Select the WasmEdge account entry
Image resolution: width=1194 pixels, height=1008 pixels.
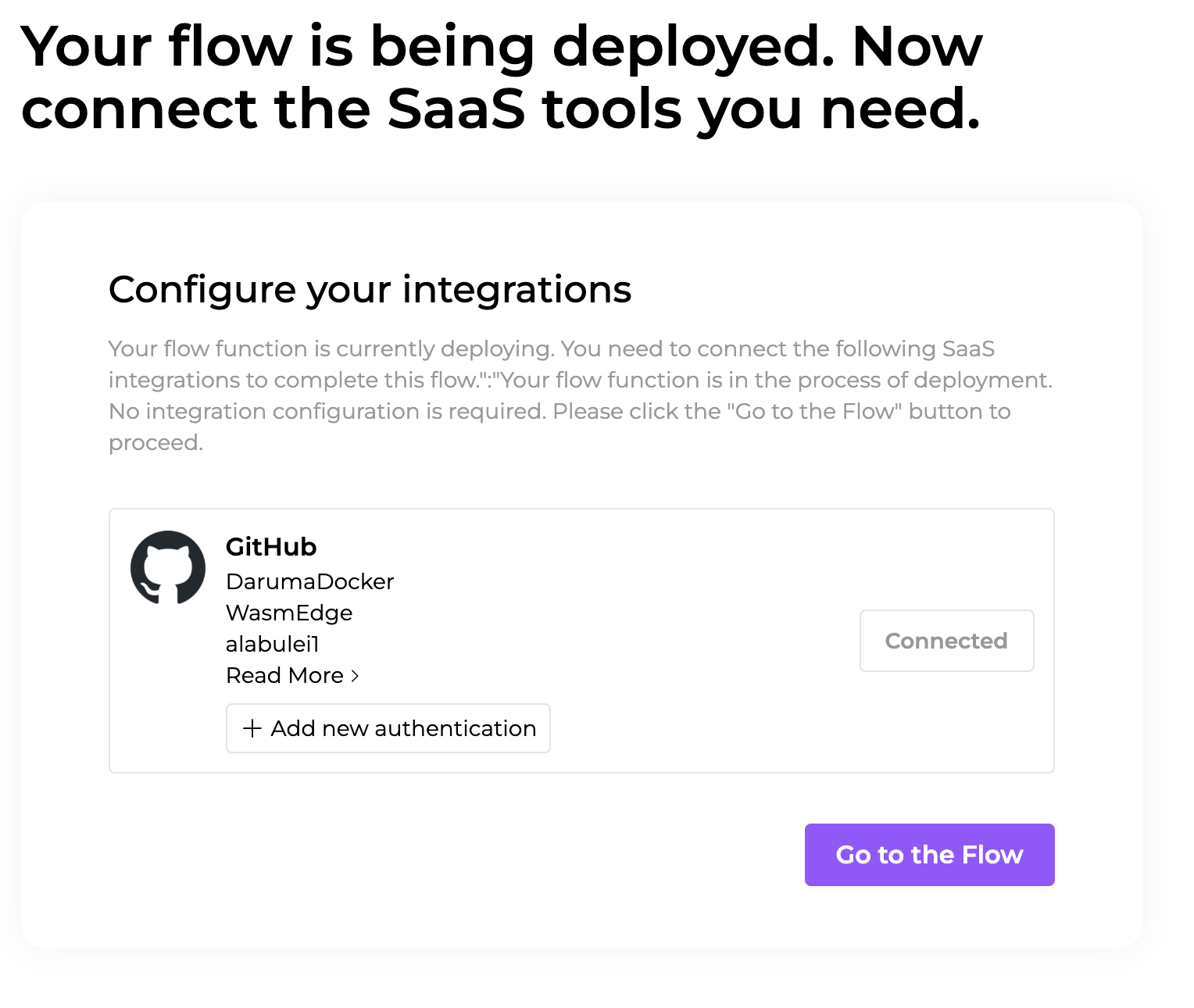(289, 613)
